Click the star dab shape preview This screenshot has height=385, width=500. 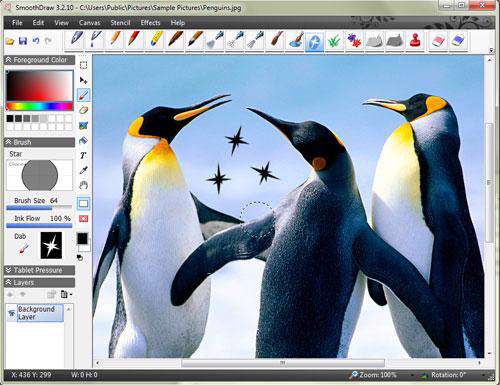[x=51, y=246]
